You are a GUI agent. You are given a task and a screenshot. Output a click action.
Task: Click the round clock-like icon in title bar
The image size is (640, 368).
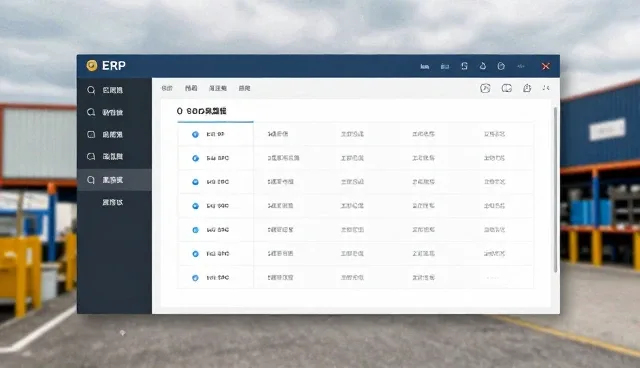[x=501, y=66]
